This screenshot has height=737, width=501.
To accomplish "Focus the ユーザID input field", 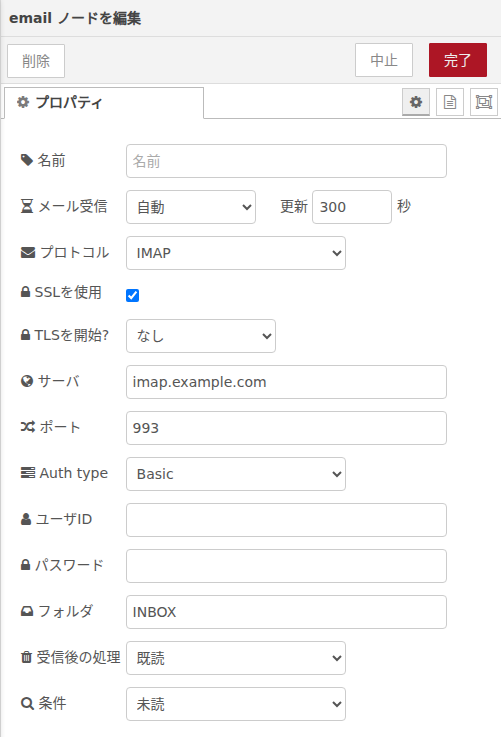I will pyautogui.click(x=286, y=520).
